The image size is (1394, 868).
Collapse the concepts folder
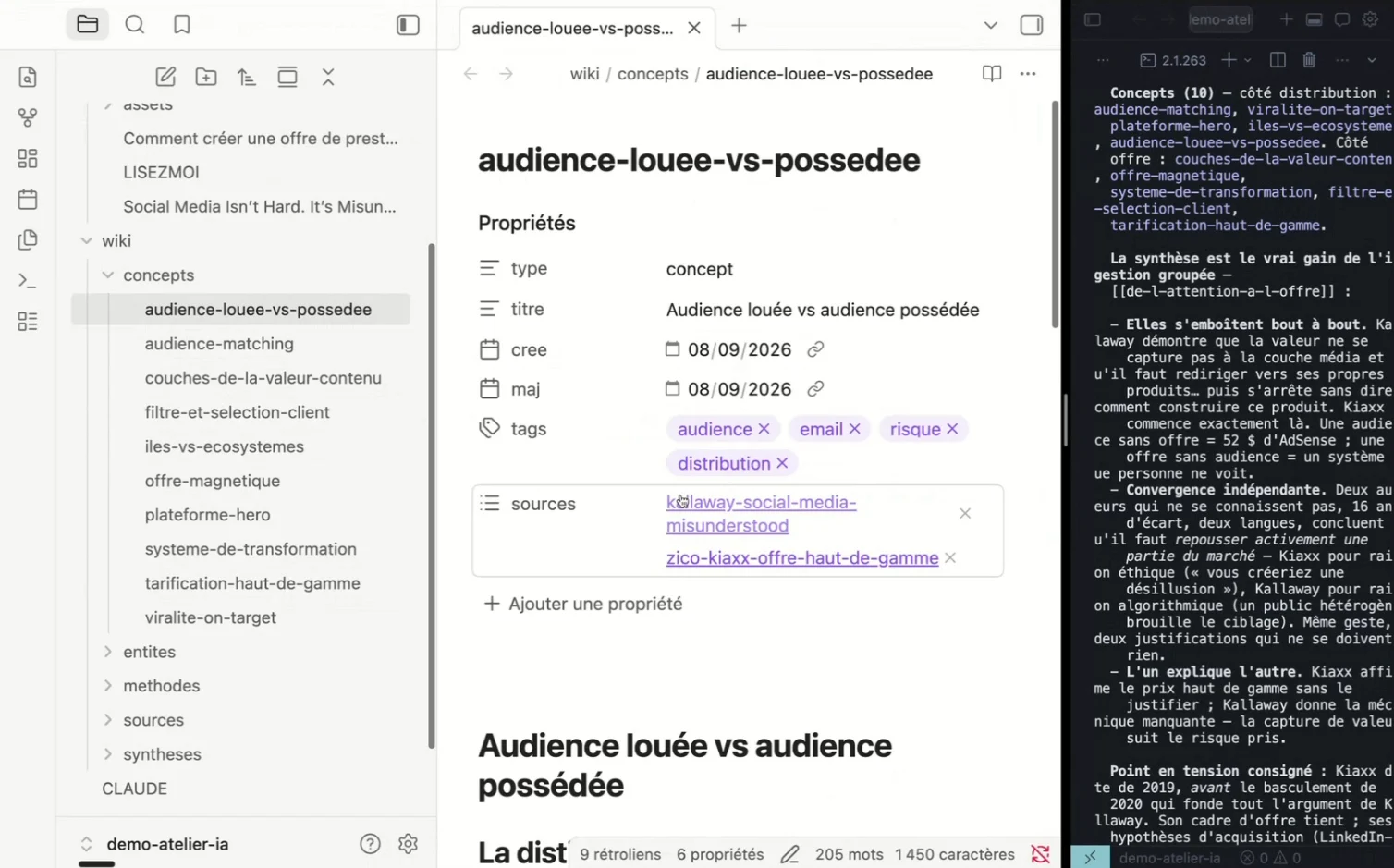coord(107,275)
